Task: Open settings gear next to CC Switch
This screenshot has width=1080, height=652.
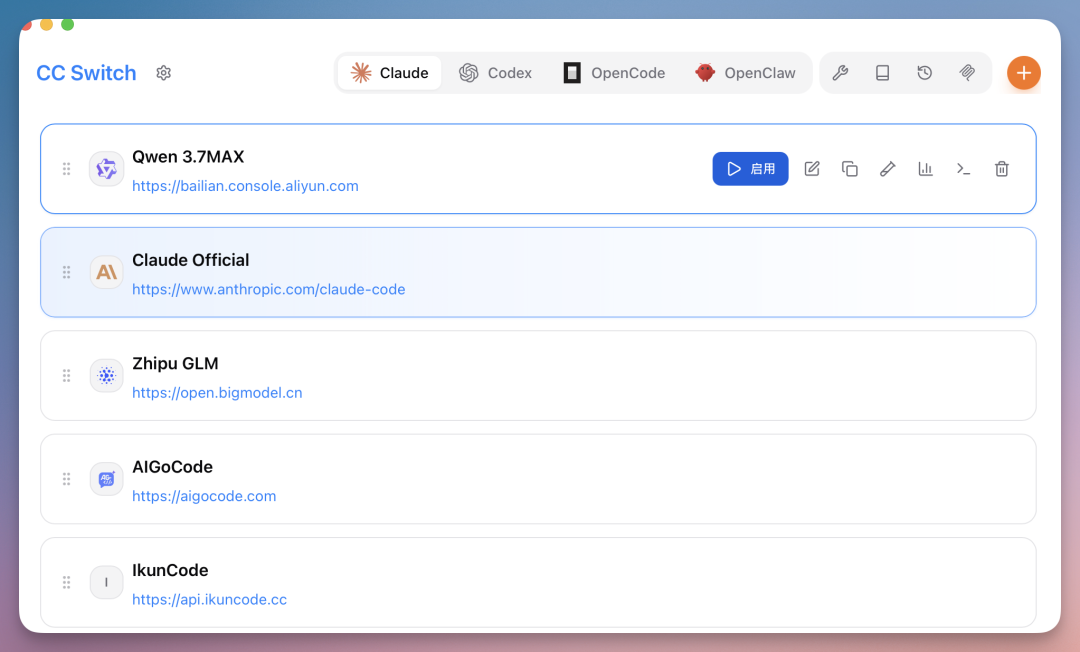Action: click(163, 73)
